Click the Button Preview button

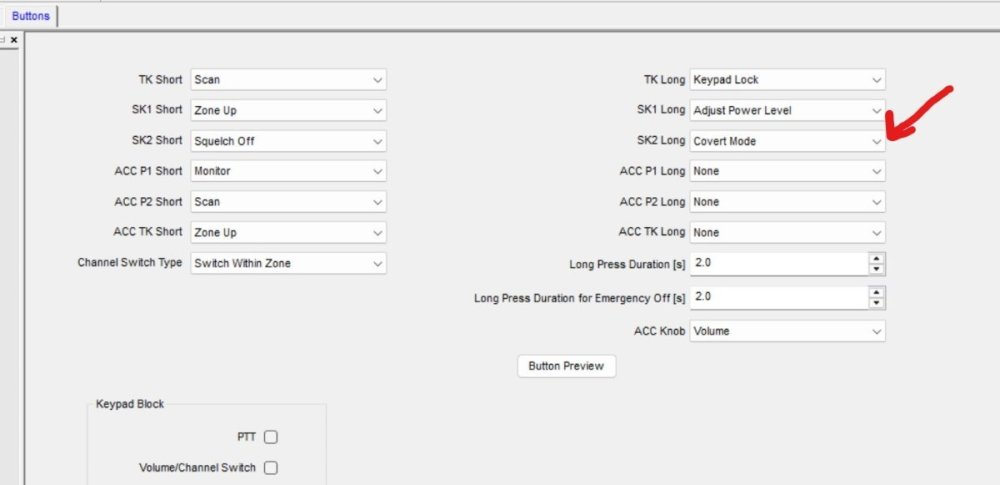(x=566, y=366)
